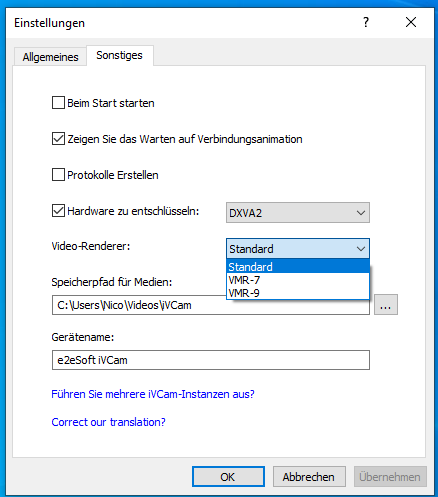Enable the Protokolle Erstellen checkbox
This screenshot has height=497, width=438.
(58, 175)
